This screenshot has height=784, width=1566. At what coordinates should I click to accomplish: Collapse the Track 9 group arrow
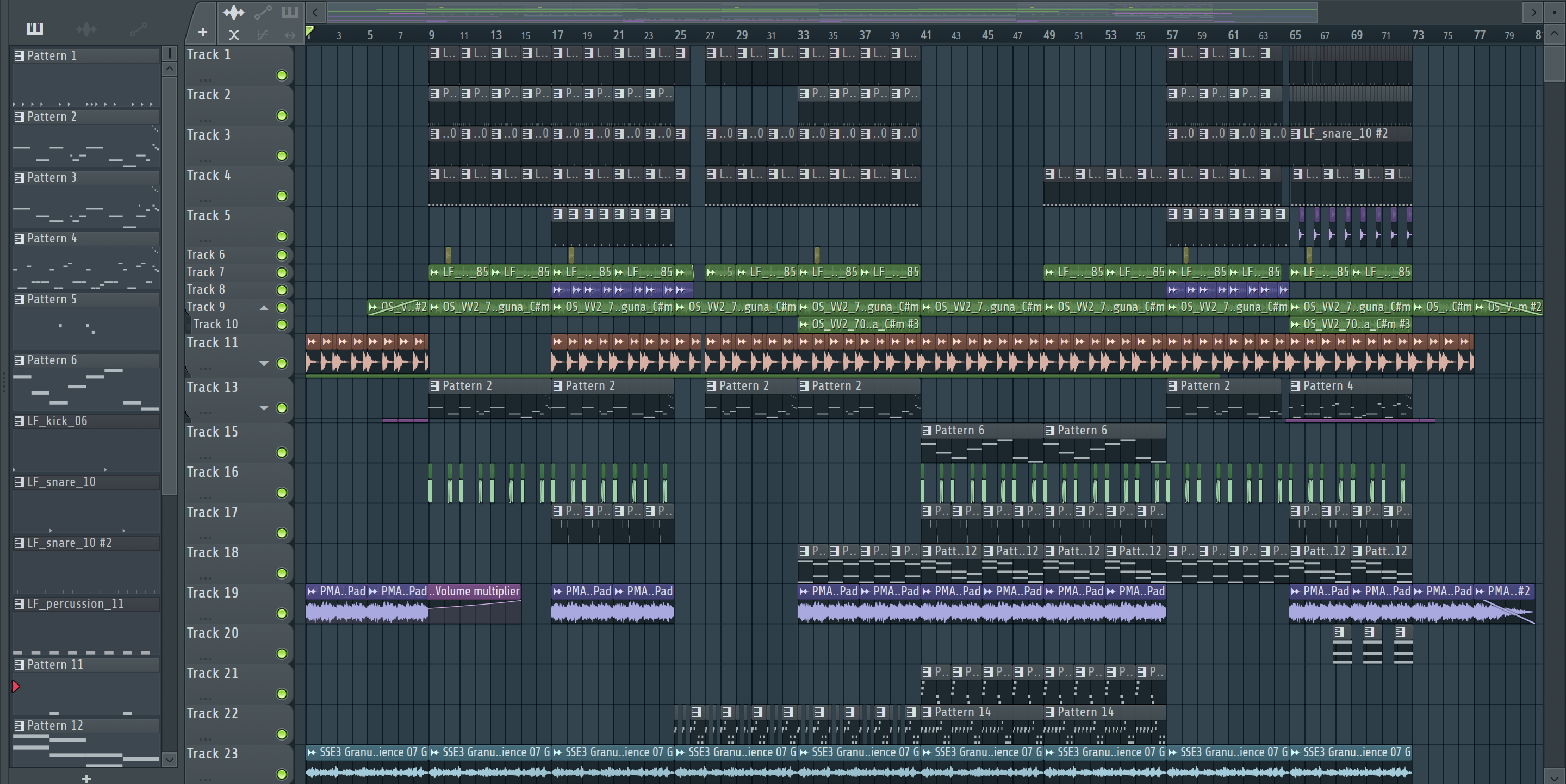pyautogui.click(x=264, y=308)
